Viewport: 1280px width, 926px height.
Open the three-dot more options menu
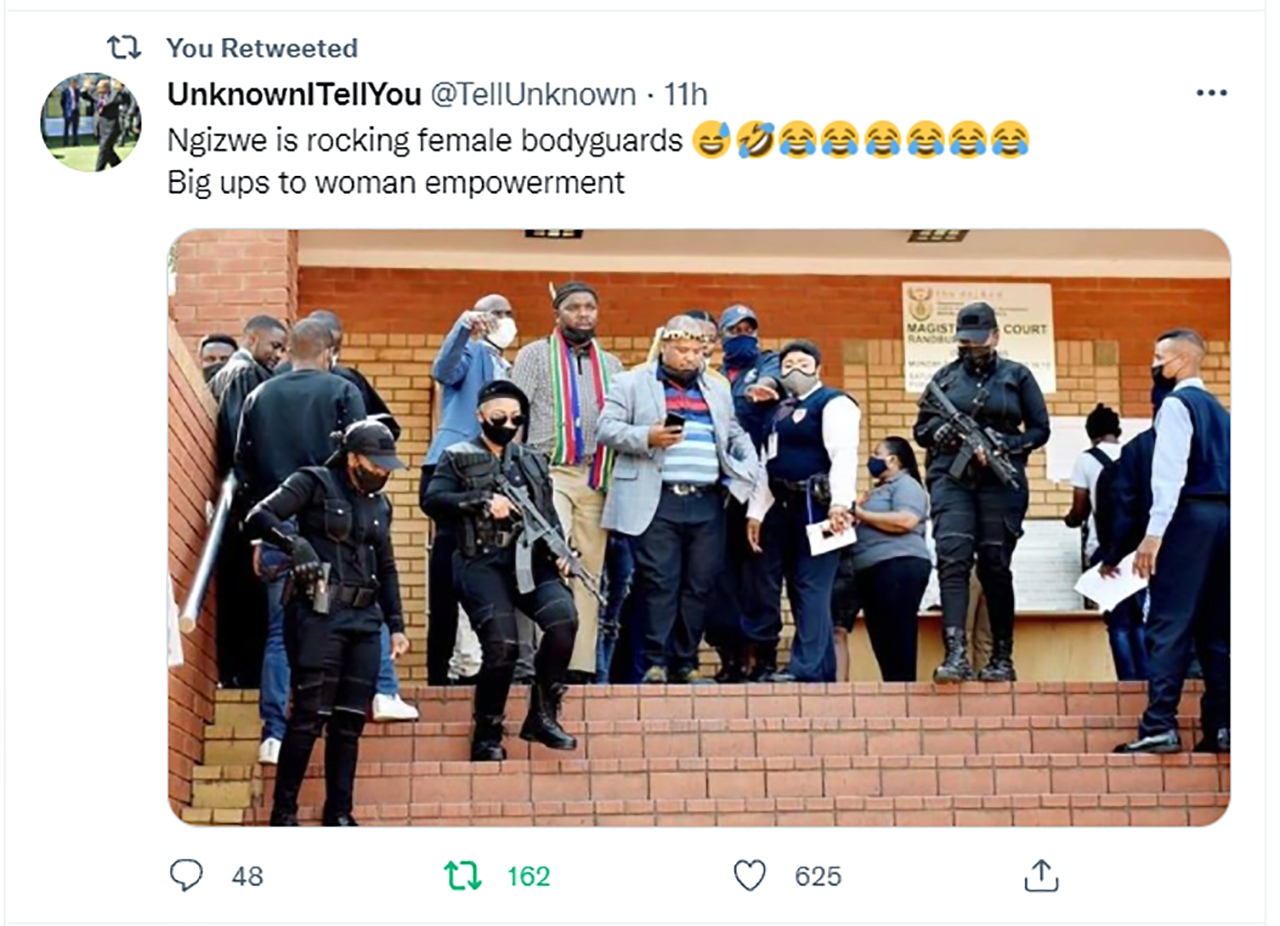point(1211,93)
